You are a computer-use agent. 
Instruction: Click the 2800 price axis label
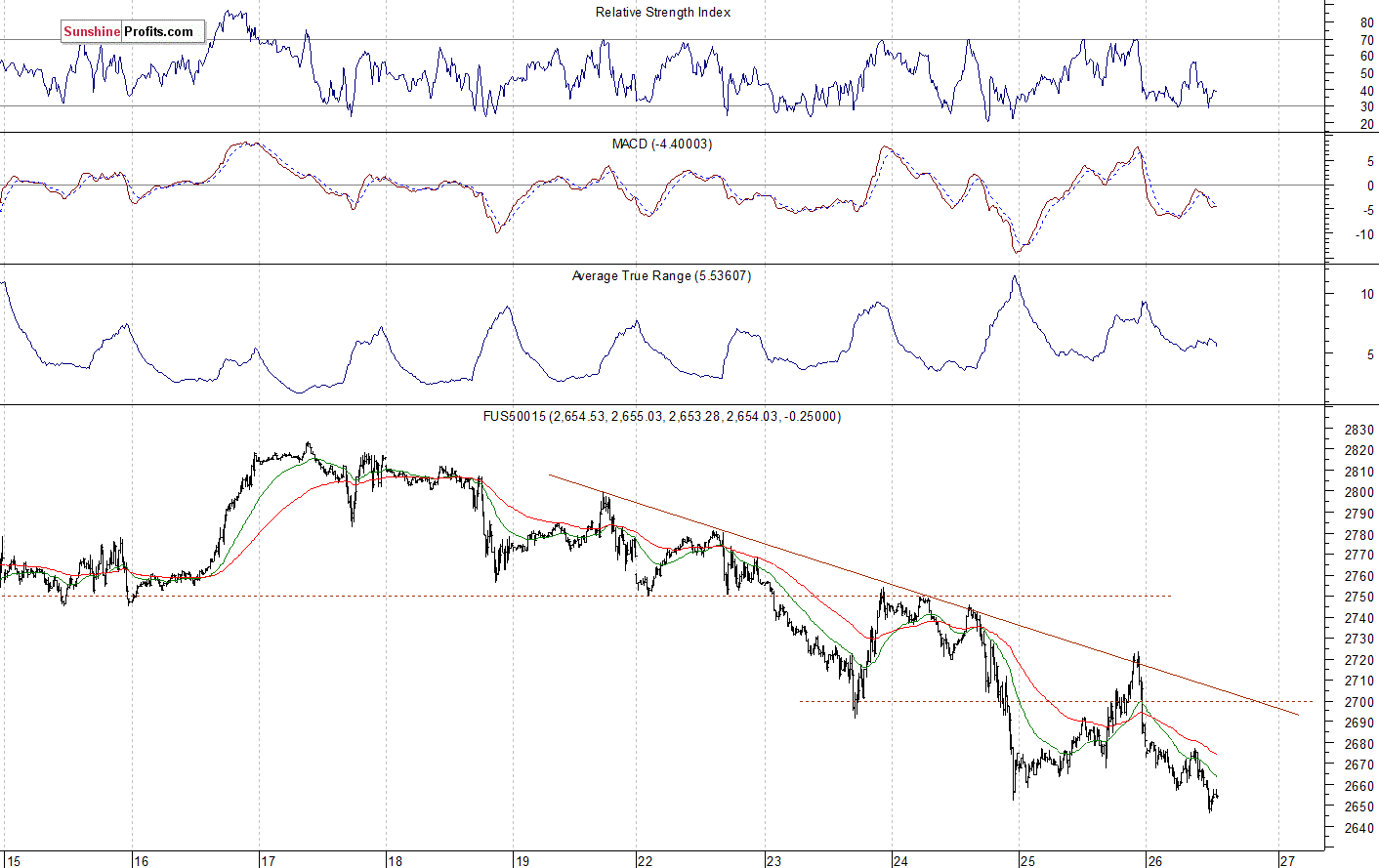(1359, 493)
